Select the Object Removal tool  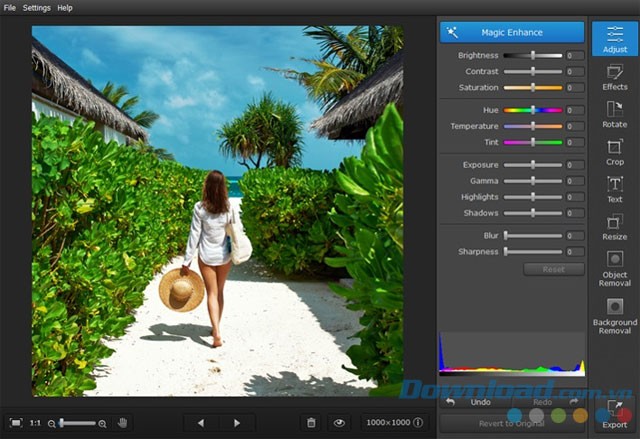click(615, 268)
